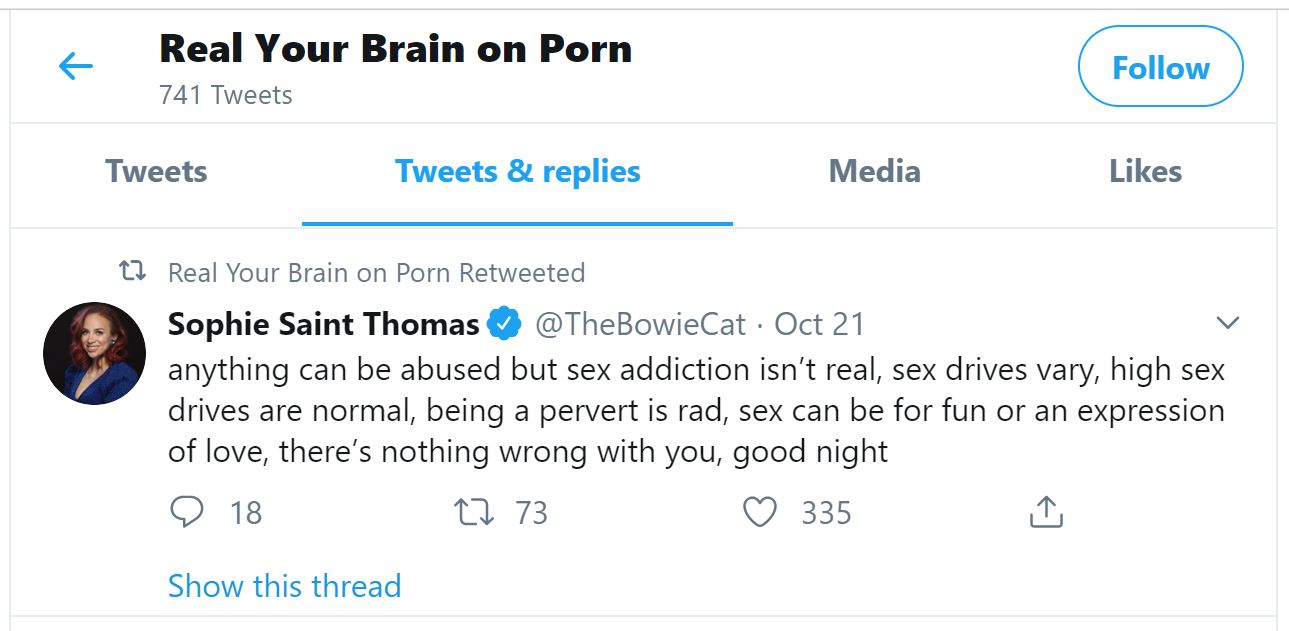This screenshot has width=1289, height=631.
Task: Open the tweet options chevron menu
Action: (x=1227, y=323)
